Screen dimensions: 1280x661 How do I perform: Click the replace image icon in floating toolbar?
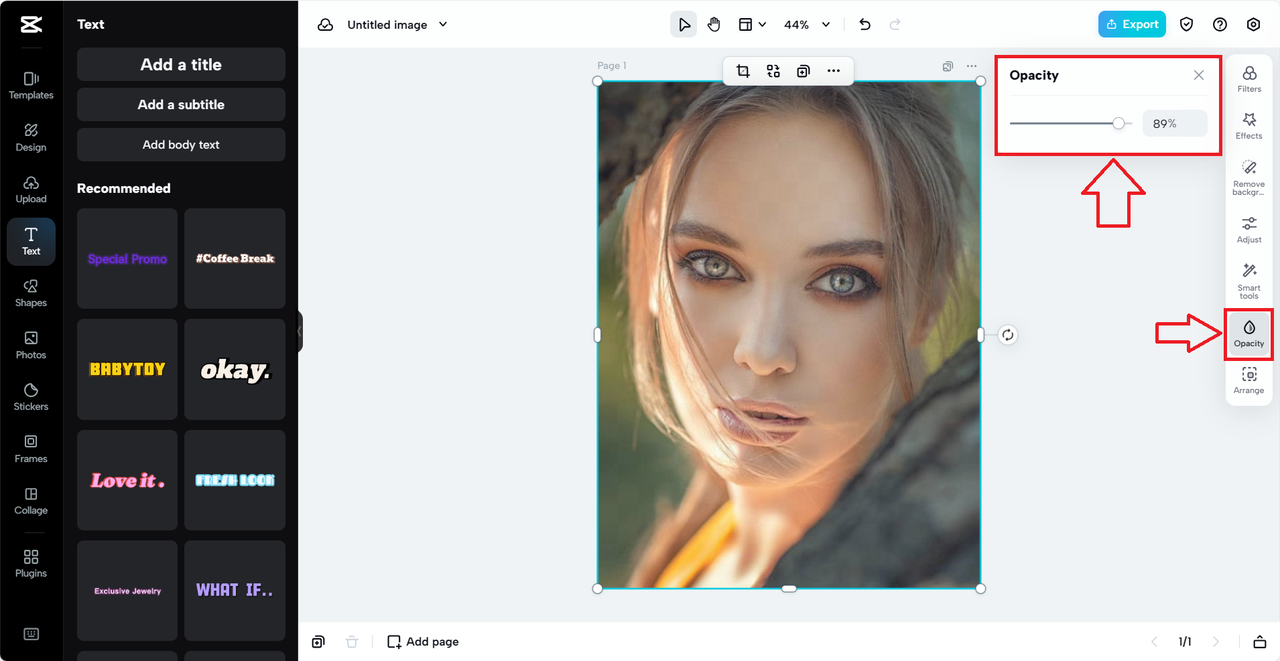[773, 71]
